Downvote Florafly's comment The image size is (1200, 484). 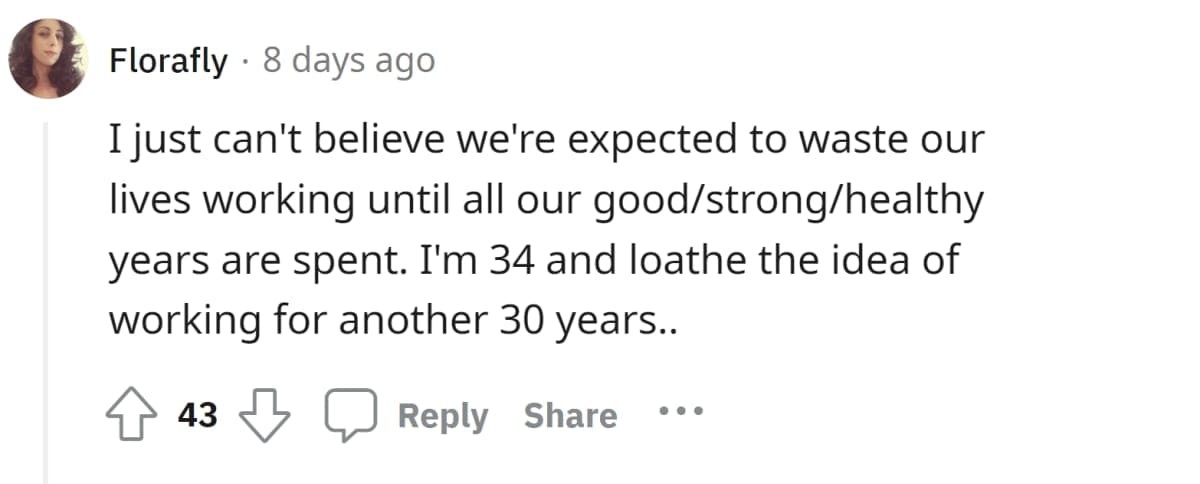pos(265,415)
